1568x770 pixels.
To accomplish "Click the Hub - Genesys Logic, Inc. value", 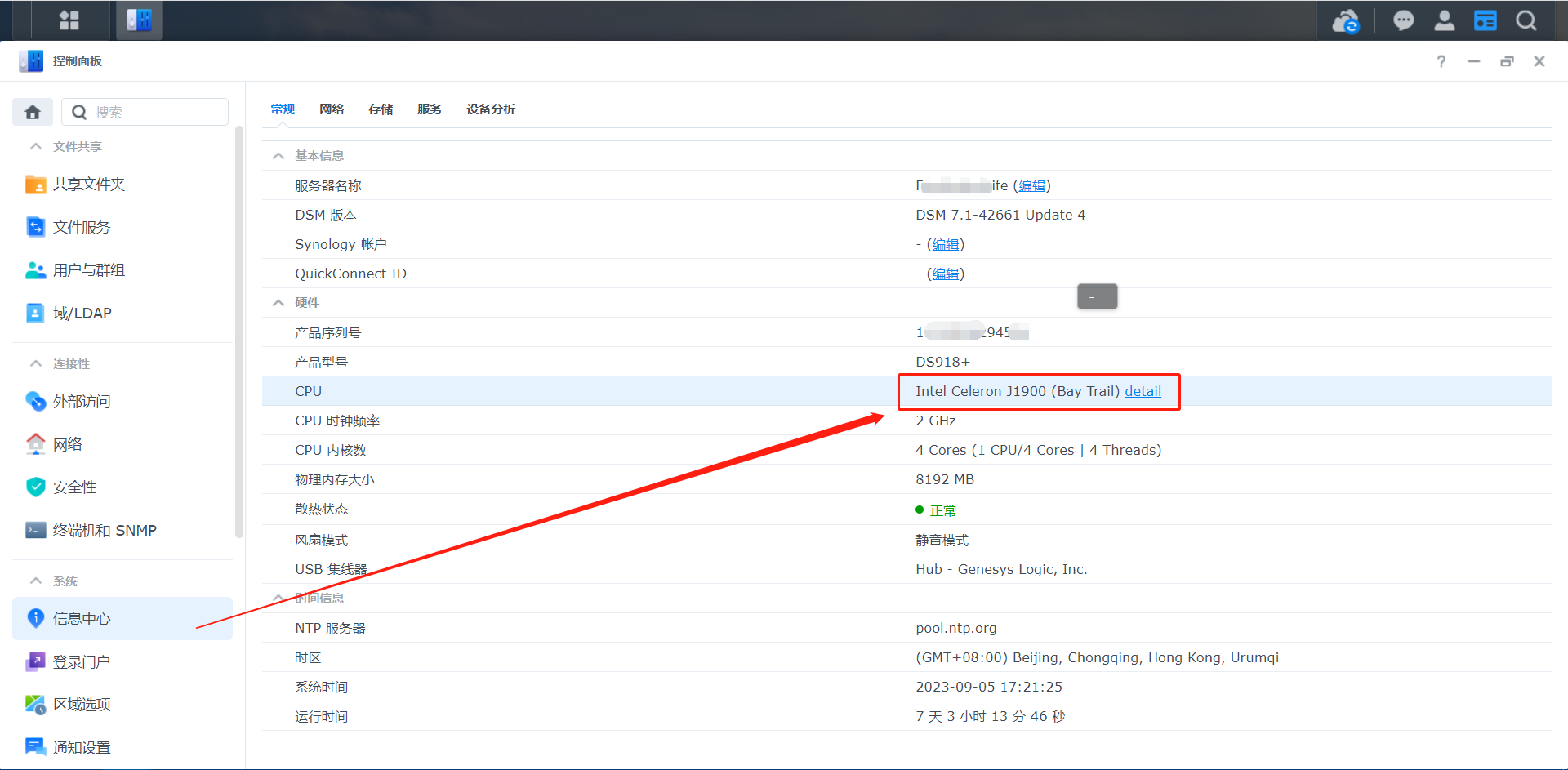I will [1001, 569].
